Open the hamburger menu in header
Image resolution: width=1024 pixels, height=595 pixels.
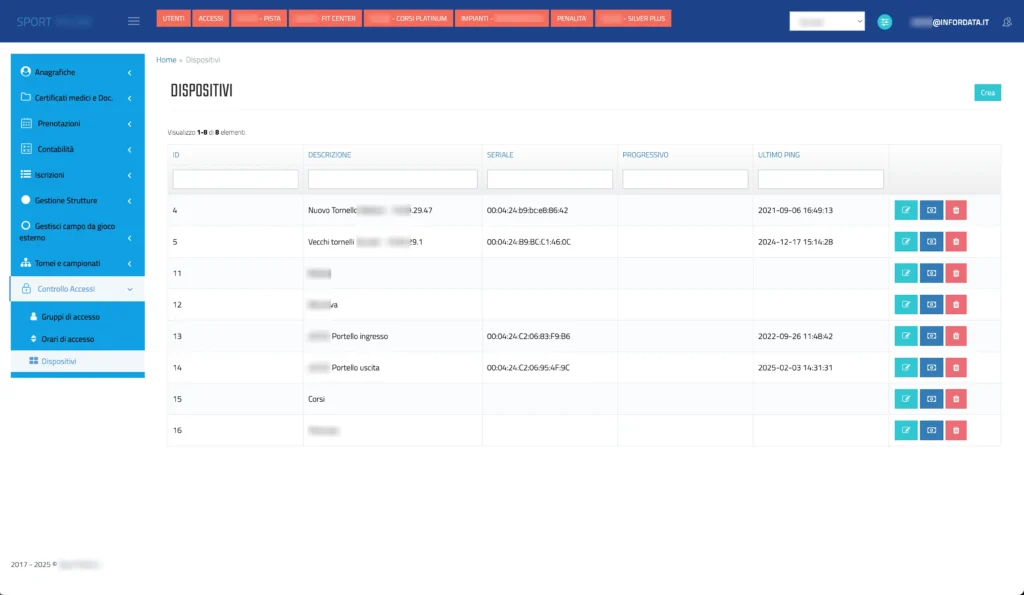coord(134,21)
